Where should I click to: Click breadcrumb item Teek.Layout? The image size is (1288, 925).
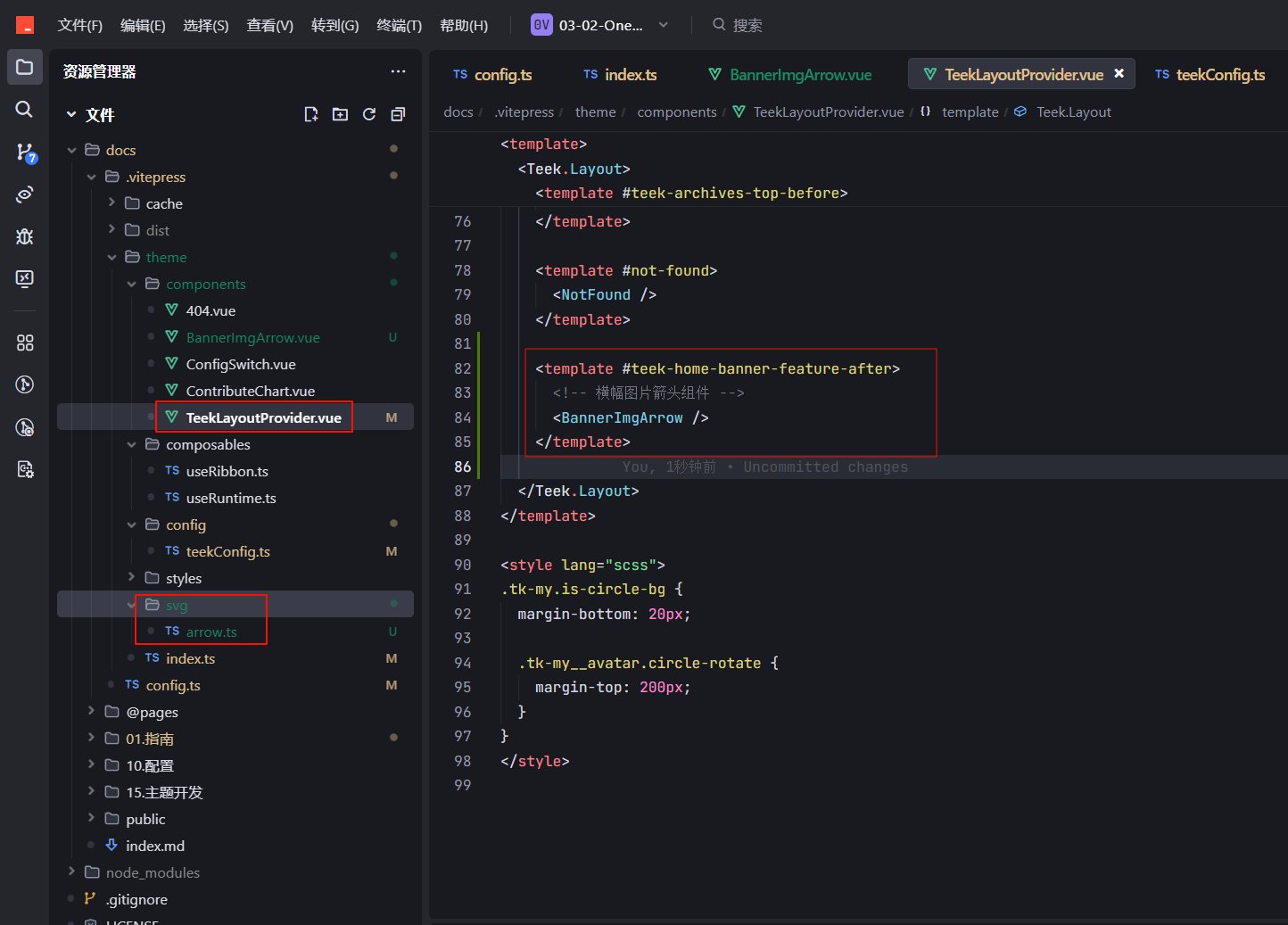click(1074, 111)
